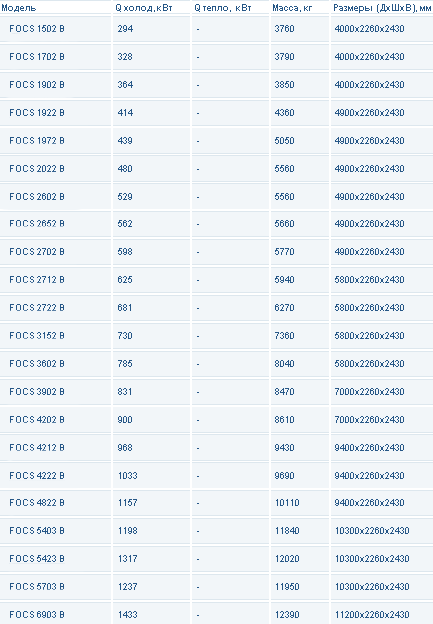Click the FOCS 6903 B model
This screenshot has width=433, height=624.
coord(37,614)
